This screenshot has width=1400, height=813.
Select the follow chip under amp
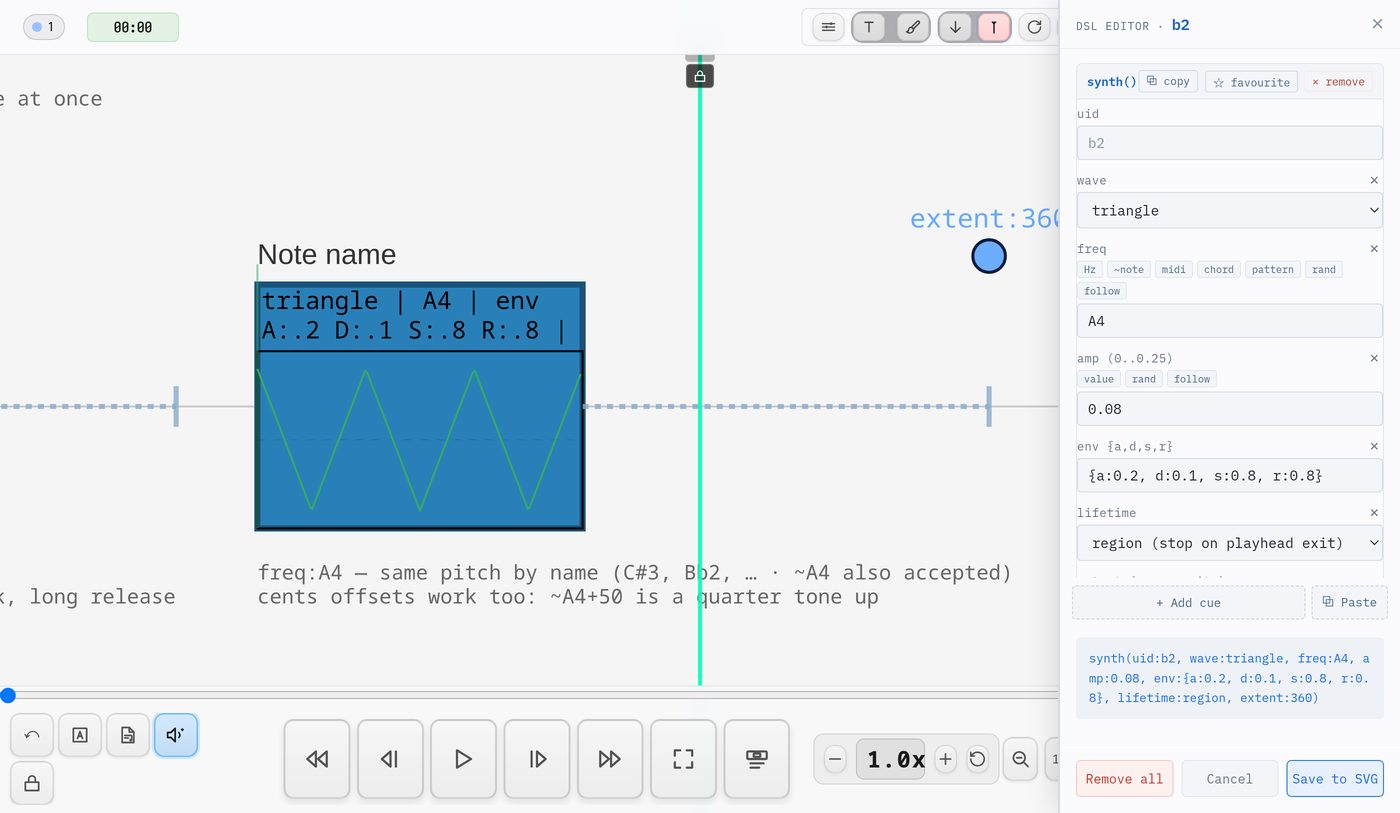point(1192,379)
